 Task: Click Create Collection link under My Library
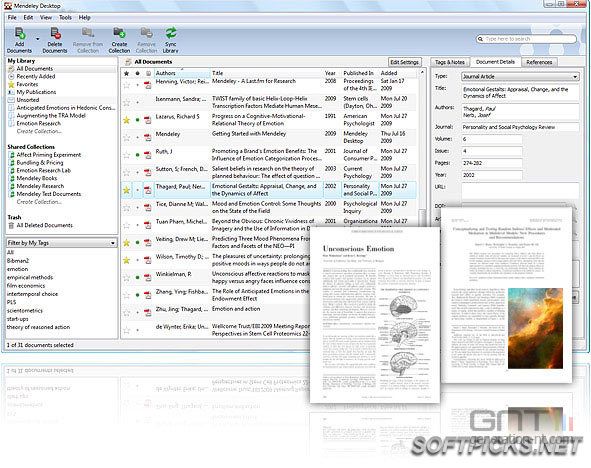coord(39,132)
